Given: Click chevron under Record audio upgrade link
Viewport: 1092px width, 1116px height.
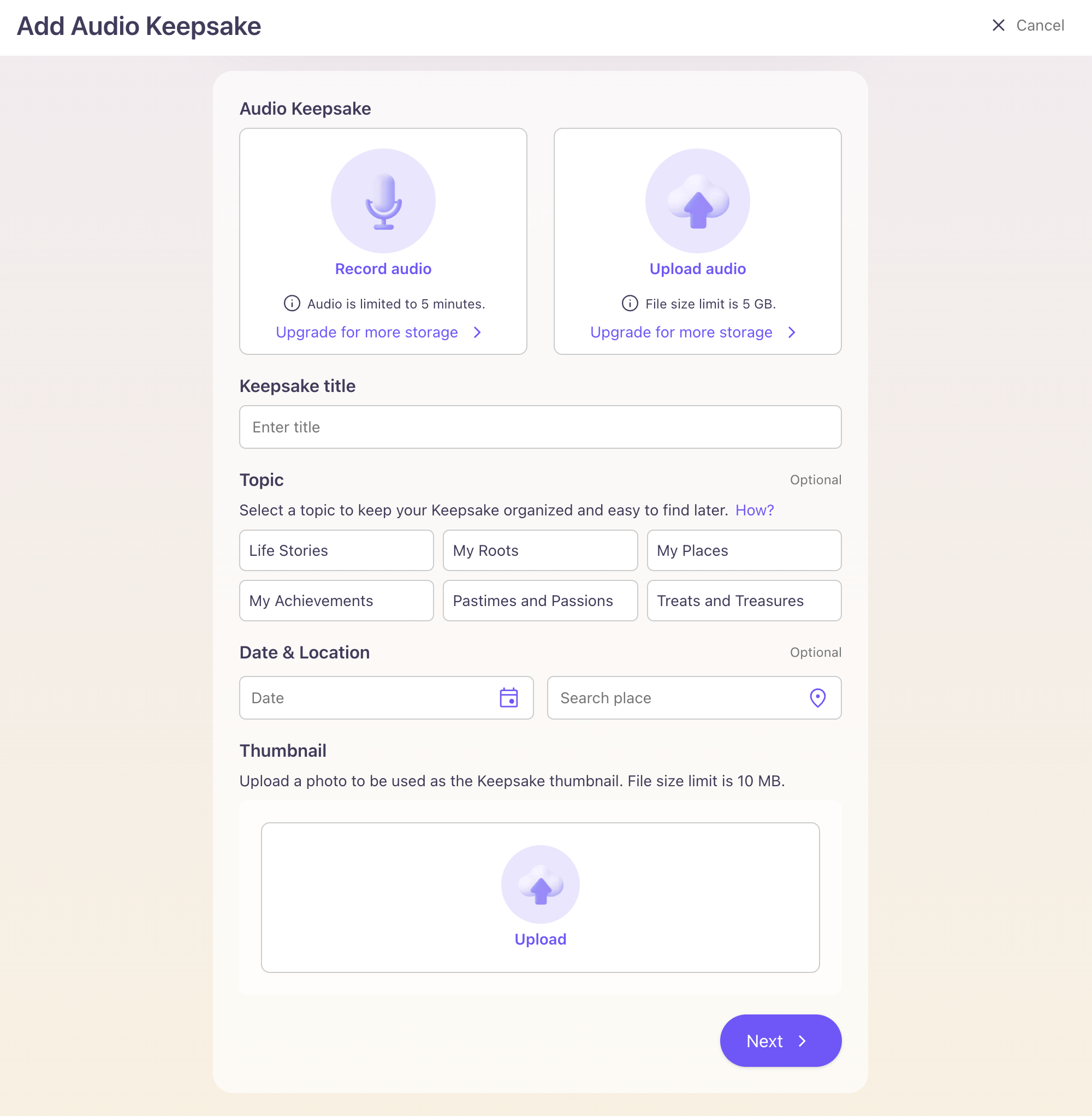Looking at the screenshot, I should [477, 333].
